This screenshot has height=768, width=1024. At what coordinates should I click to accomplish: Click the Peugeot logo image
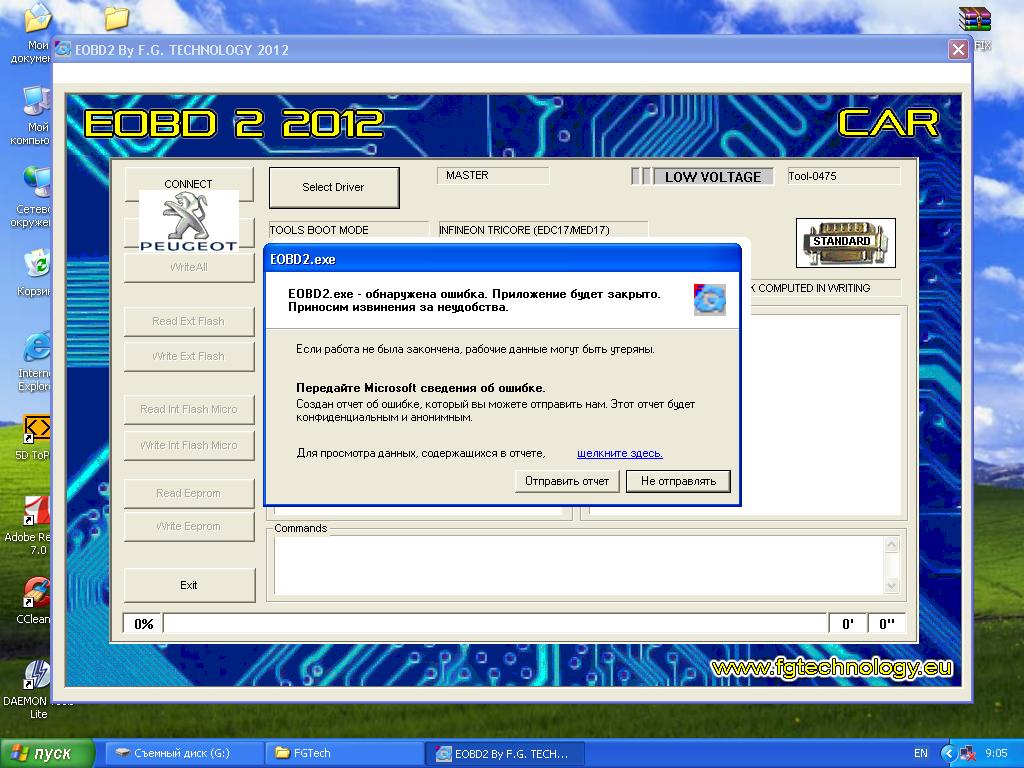pyautogui.click(x=188, y=221)
